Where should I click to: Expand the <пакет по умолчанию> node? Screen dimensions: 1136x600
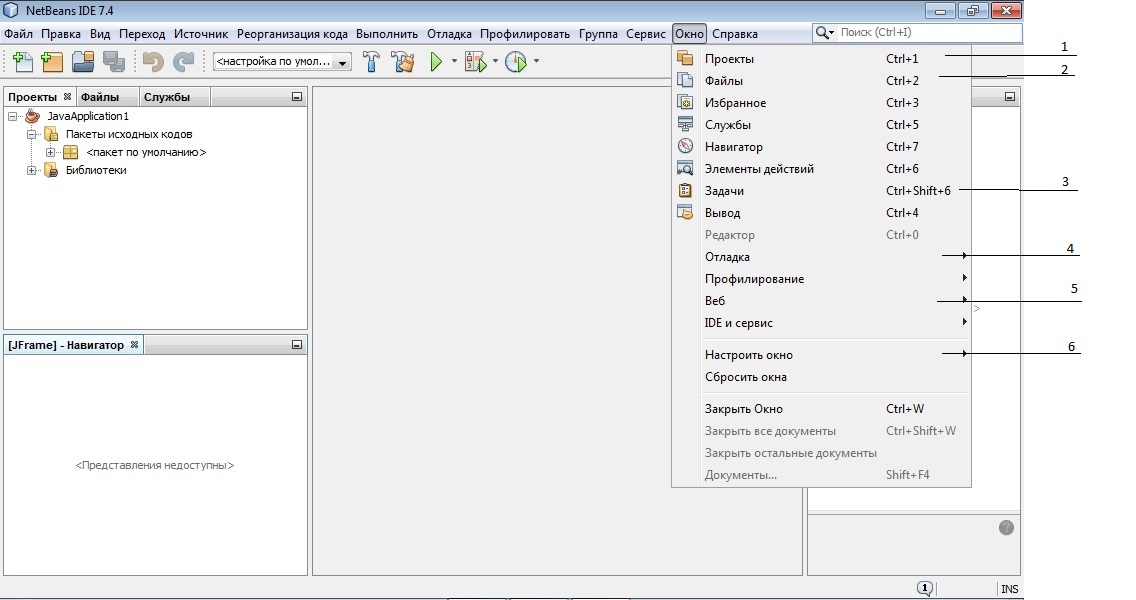point(50,152)
